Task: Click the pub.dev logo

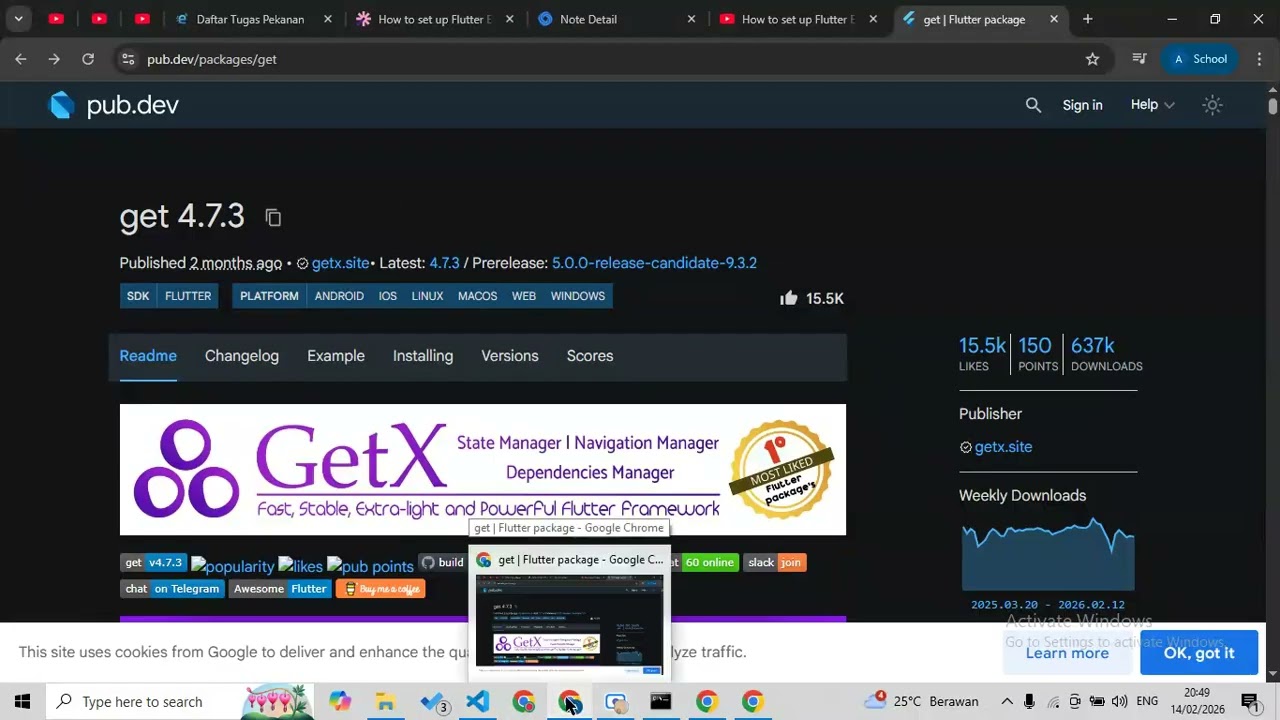Action: point(114,105)
